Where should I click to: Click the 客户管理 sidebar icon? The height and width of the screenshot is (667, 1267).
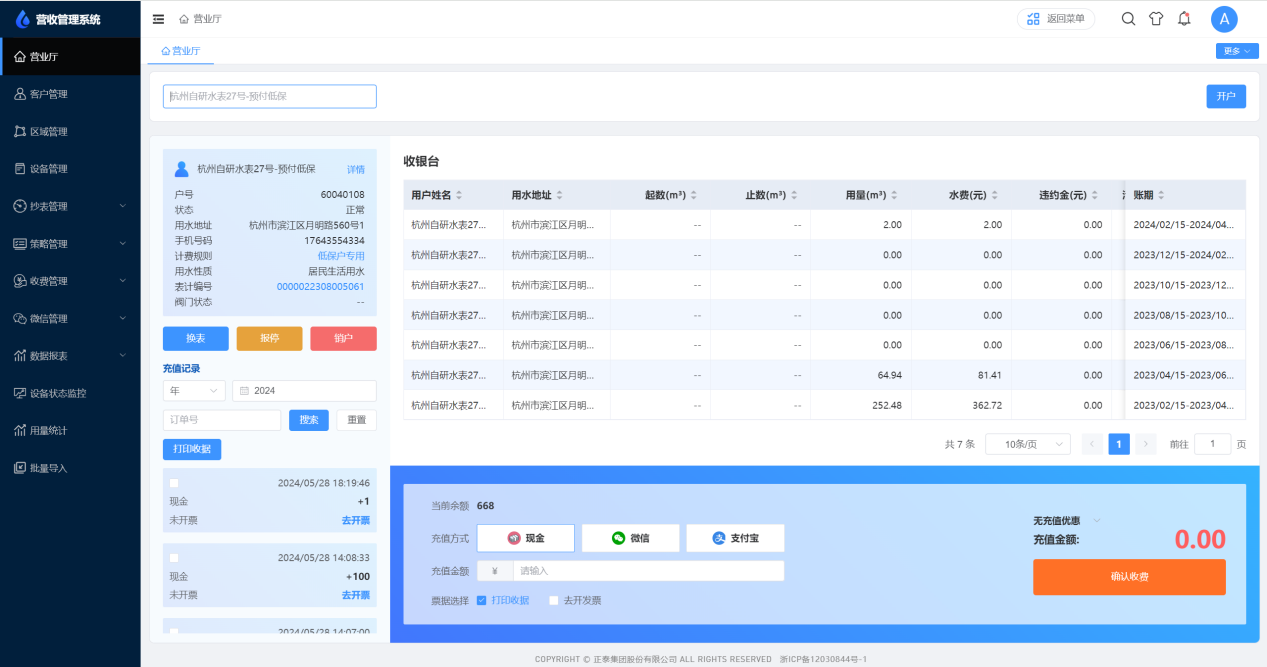point(20,94)
